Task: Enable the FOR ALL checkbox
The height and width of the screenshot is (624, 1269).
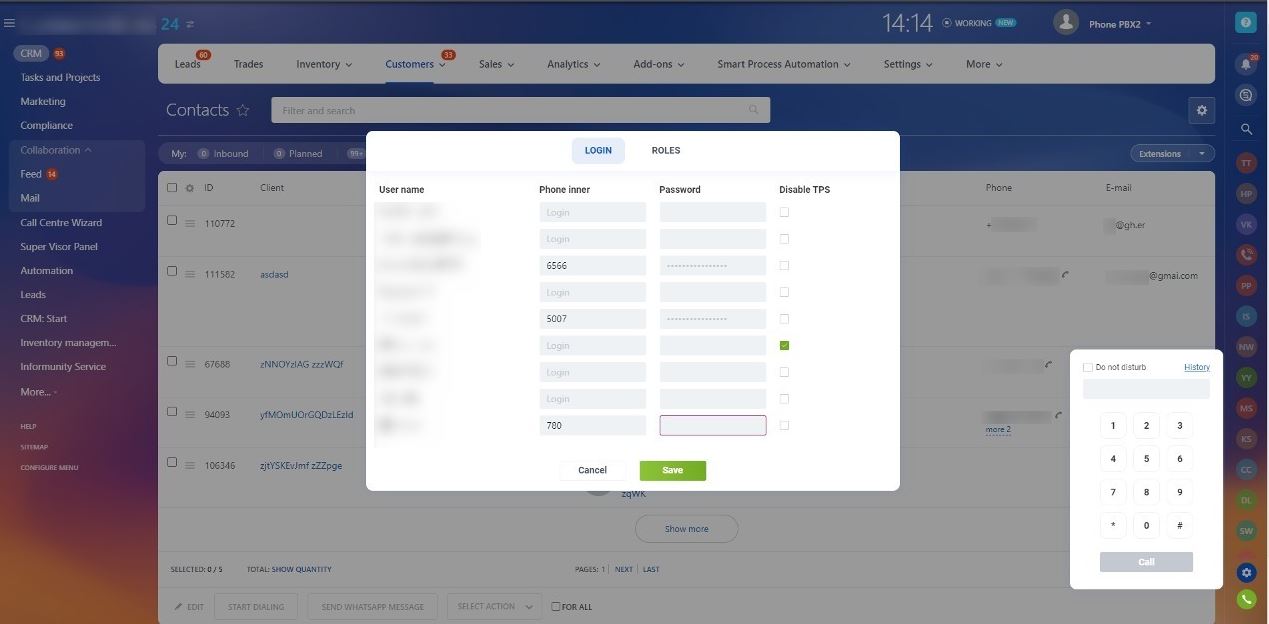Action: point(556,606)
